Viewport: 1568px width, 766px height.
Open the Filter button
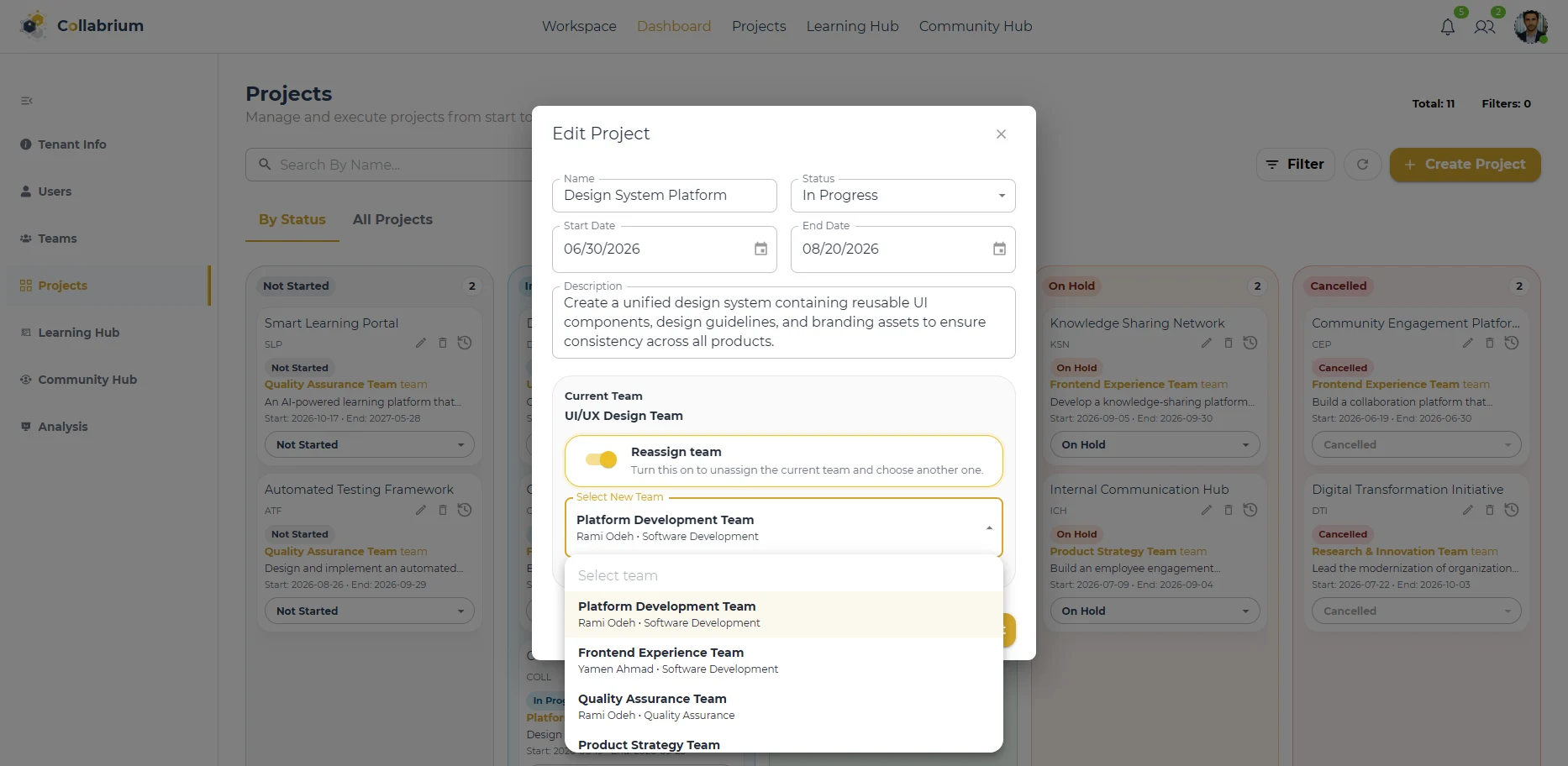(x=1295, y=165)
